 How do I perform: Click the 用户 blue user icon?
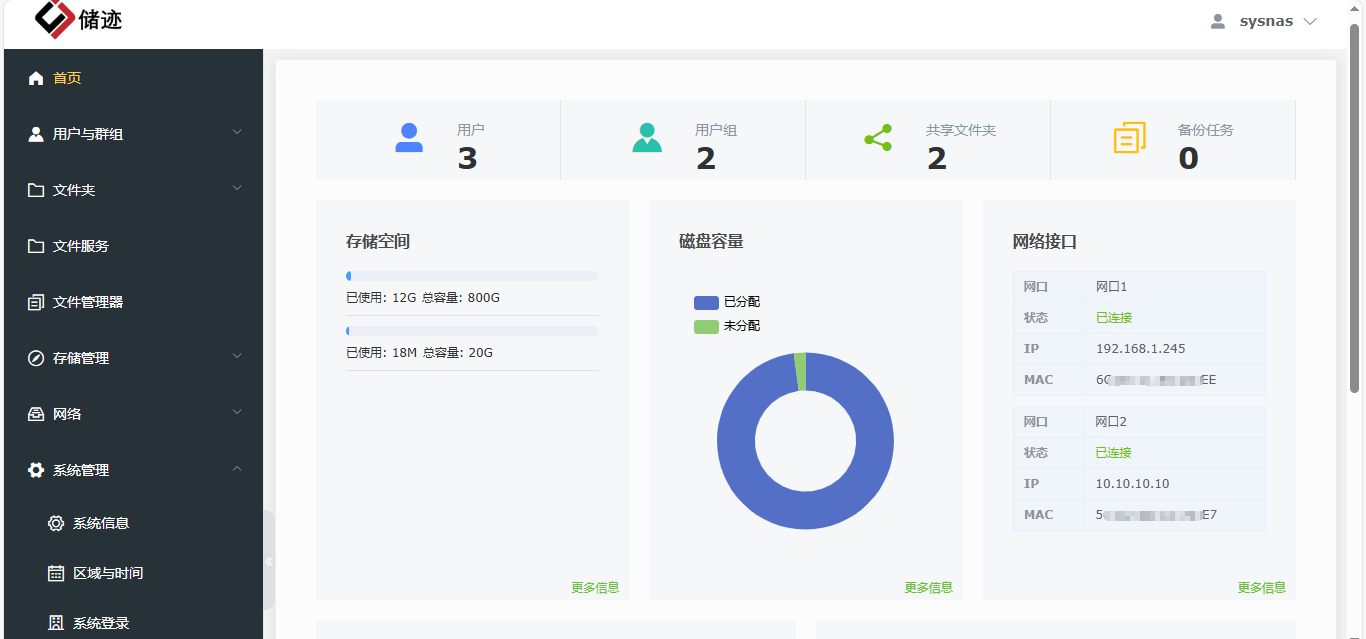click(x=409, y=138)
